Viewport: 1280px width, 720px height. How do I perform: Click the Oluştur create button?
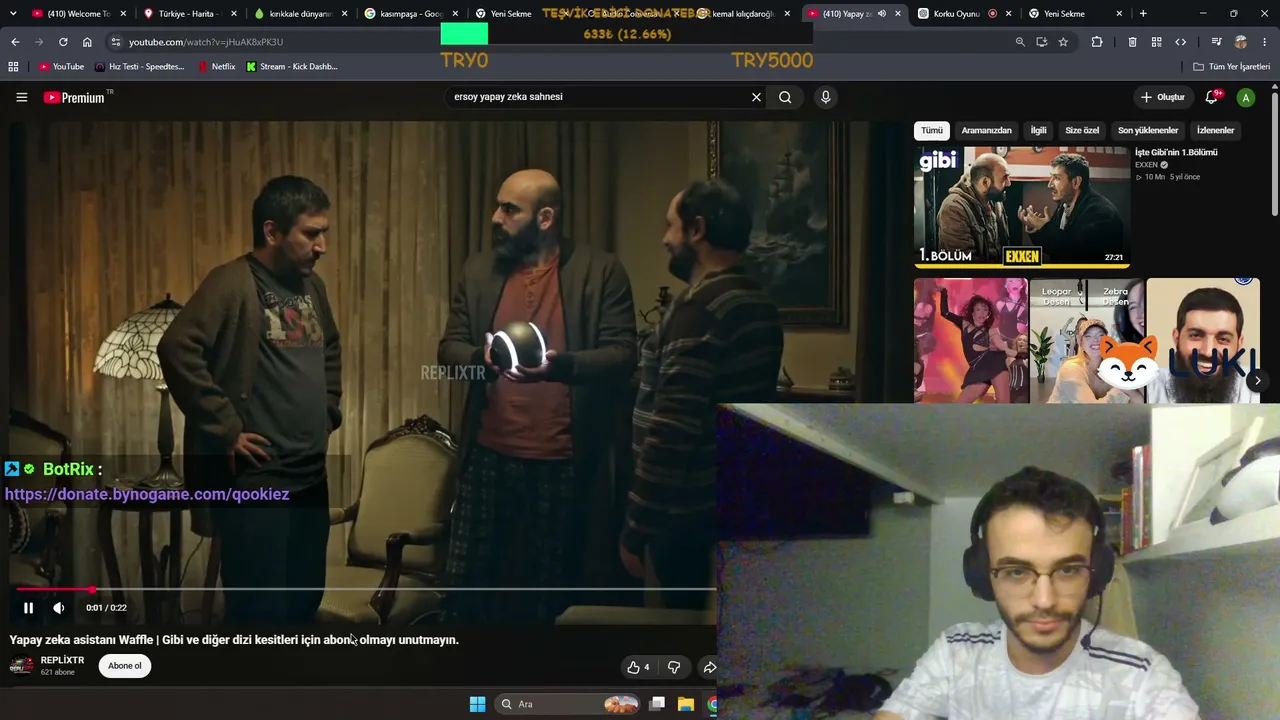click(x=1162, y=97)
